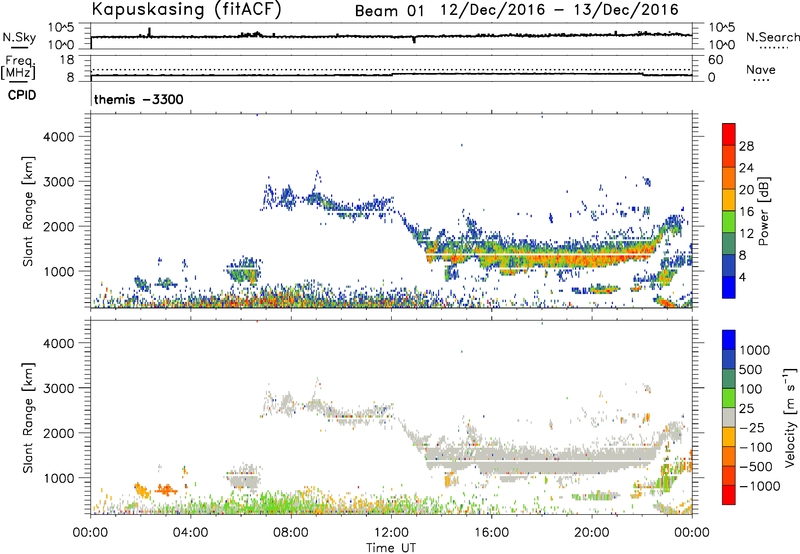Click the 'Freq. [MHz]' label
800x554 pixels.
coord(18,68)
